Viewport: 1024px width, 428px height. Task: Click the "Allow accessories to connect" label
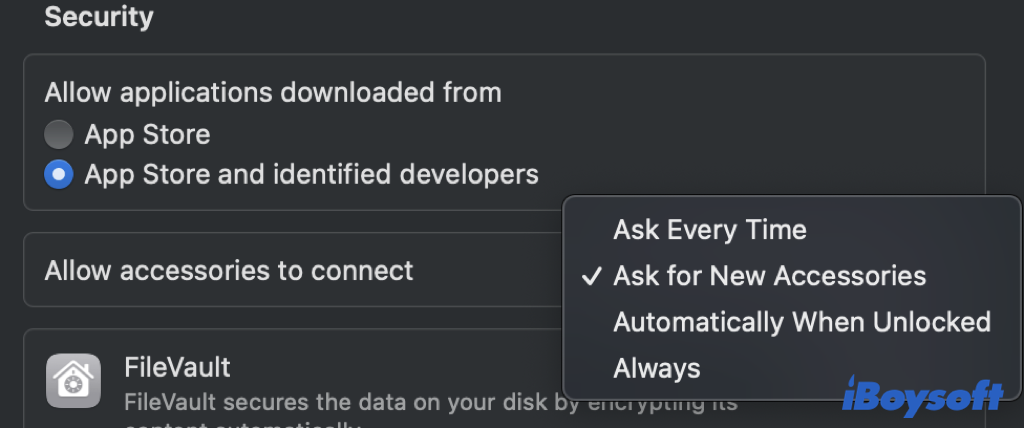click(229, 270)
